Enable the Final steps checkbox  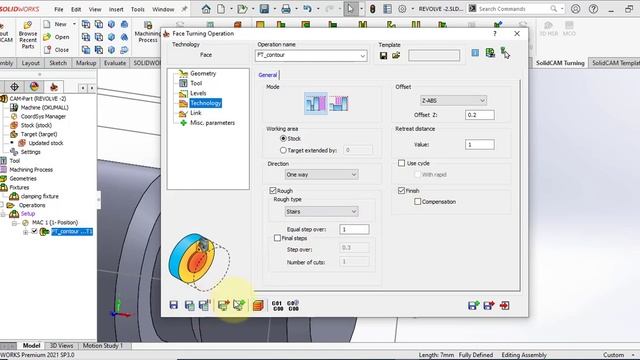coord(278,238)
